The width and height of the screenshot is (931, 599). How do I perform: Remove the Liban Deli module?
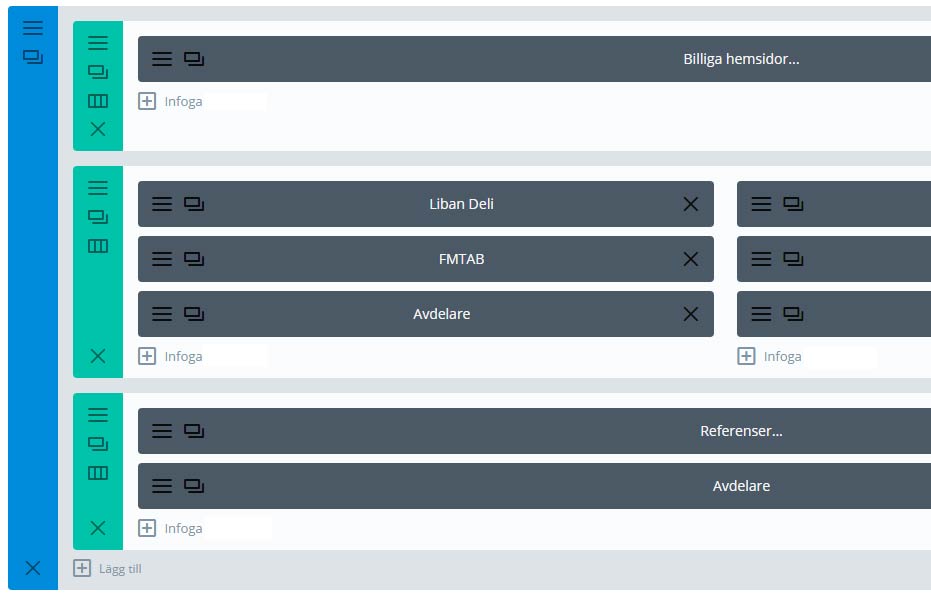pyautogui.click(x=690, y=204)
